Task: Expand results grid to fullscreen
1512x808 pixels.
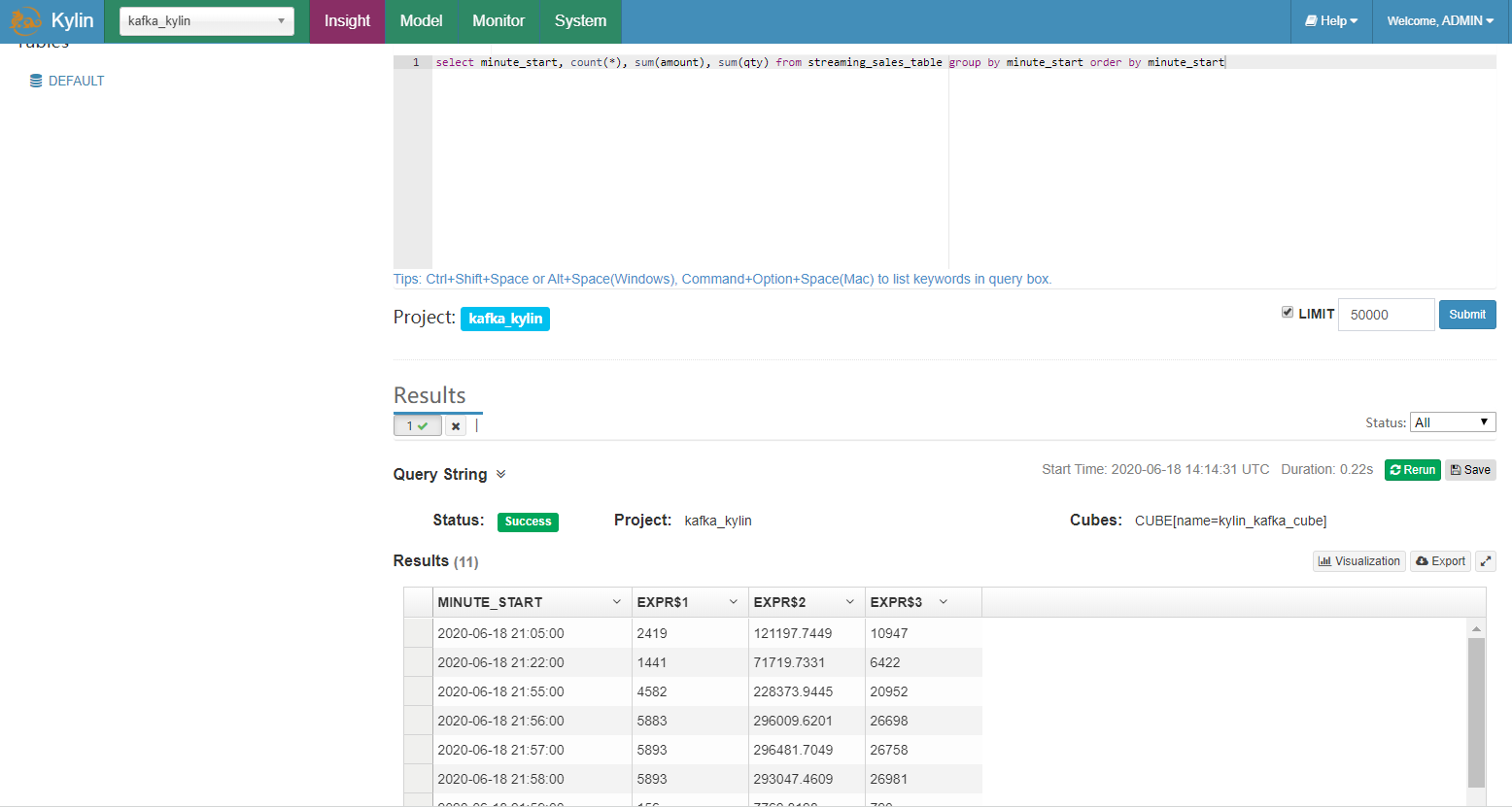Action: click(1486, 561)
